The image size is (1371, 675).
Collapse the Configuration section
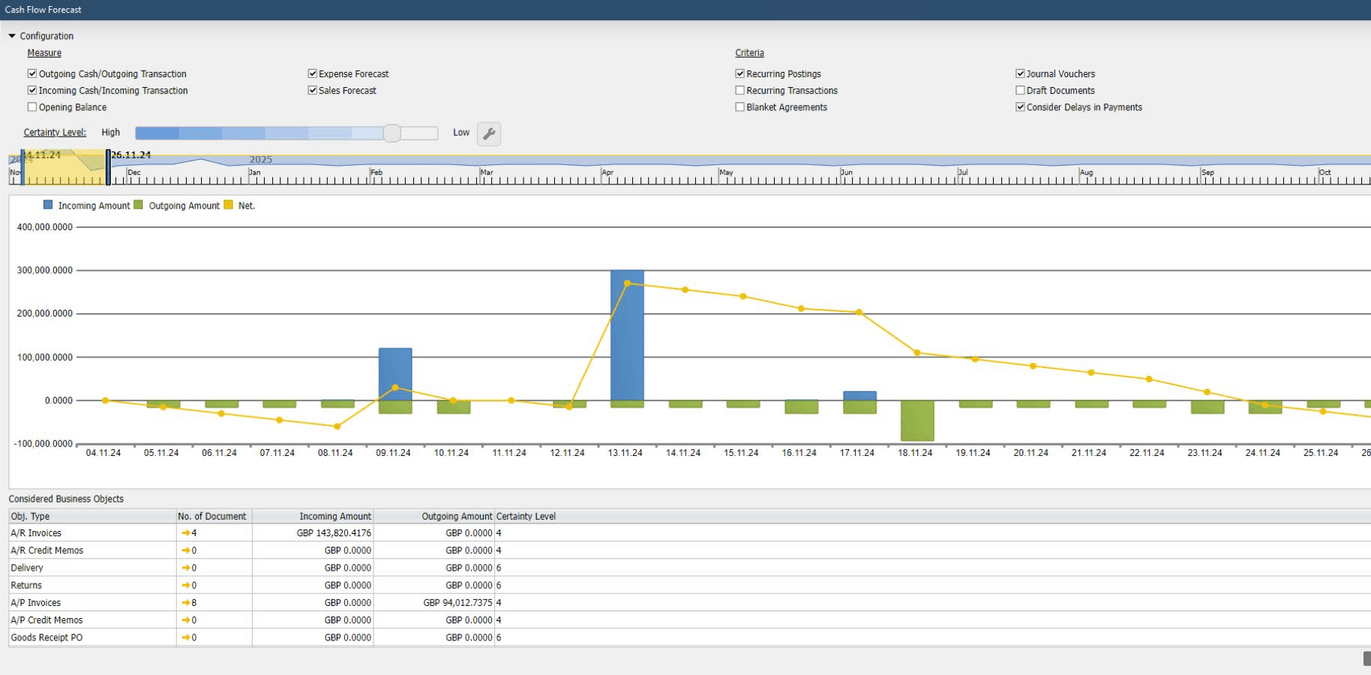(x=12, y=36)
